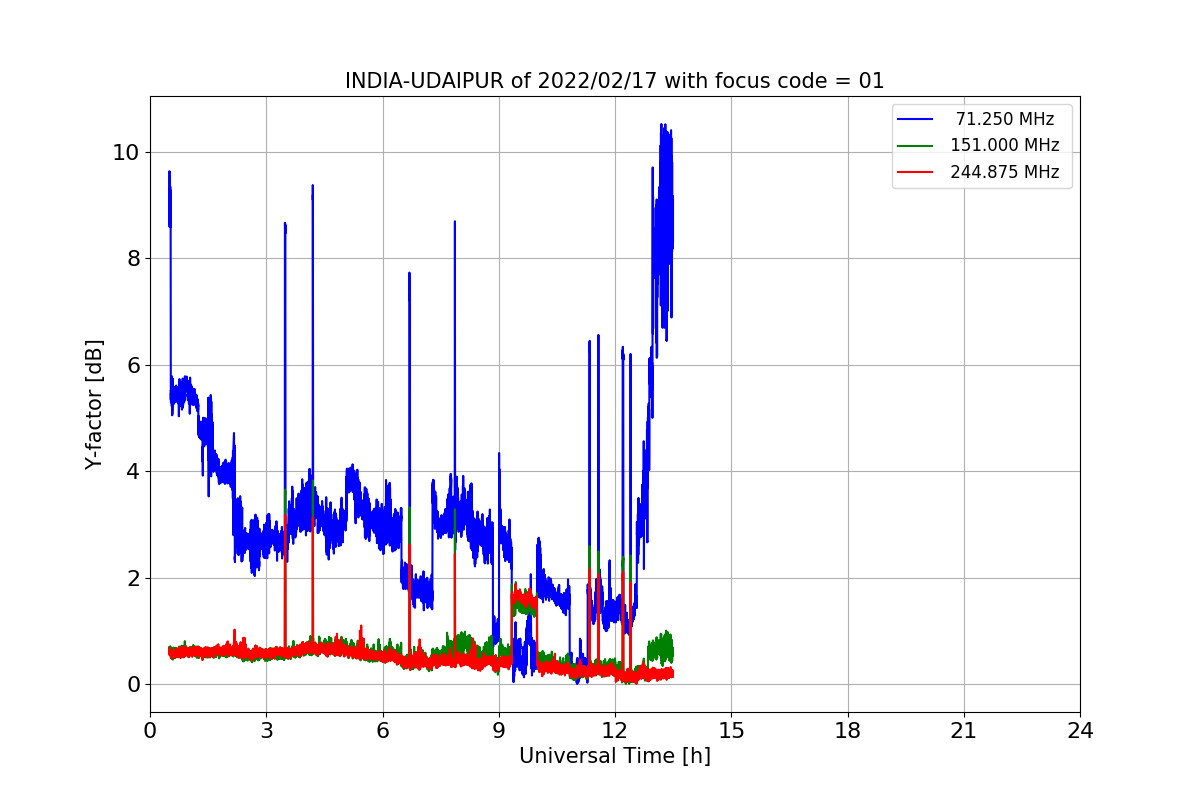Image resolution: width=1200 pixels, height=800 pixels.
Task: Click the blue line sample in legend
Action: click(x=915, y=120)
